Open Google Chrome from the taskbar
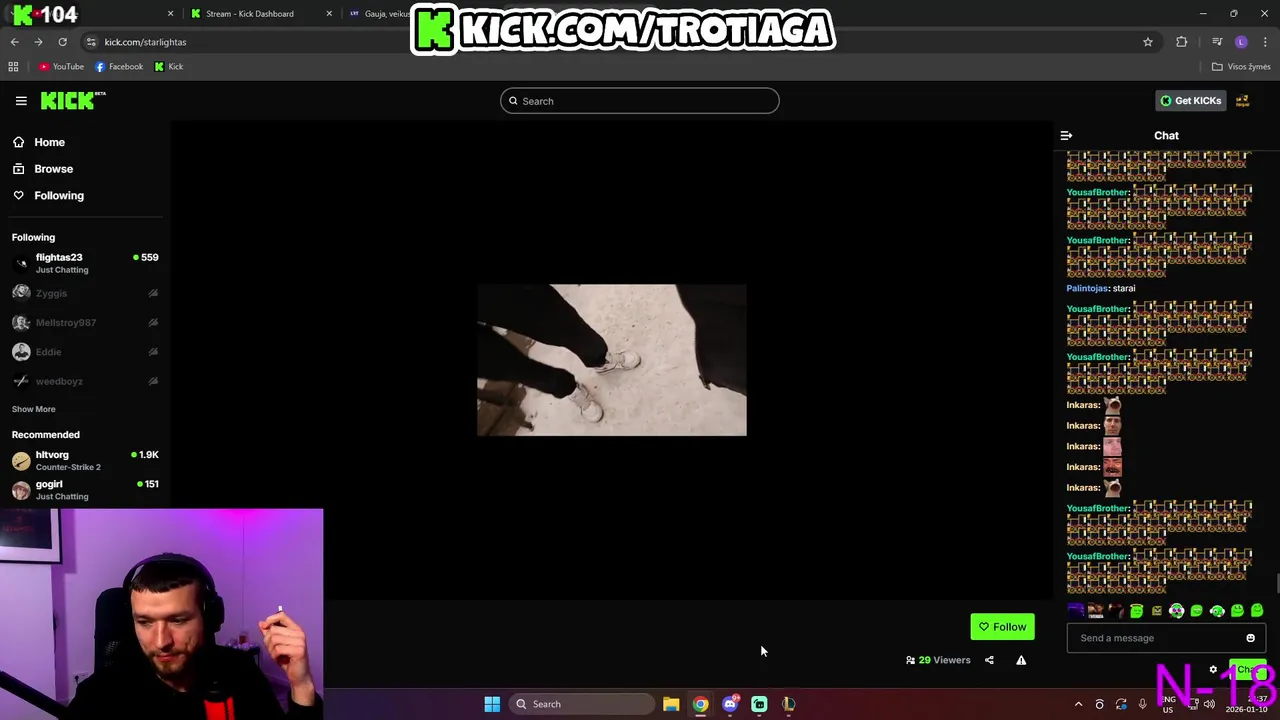The height and width of the screenshot is (720, 1280). click(700, 704)
